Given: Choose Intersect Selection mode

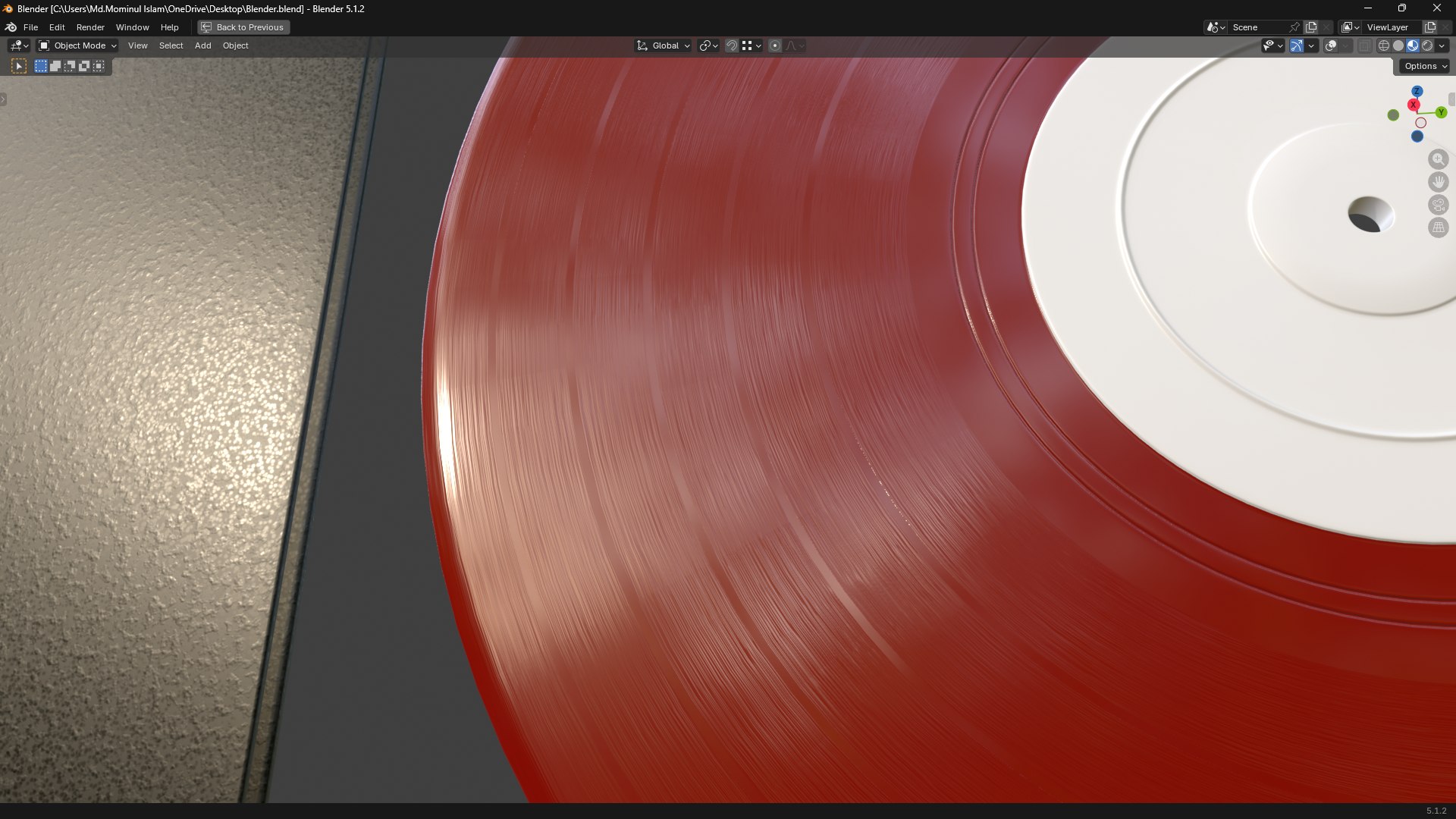Looking at the screenshot, I should (x=99, y=66).
